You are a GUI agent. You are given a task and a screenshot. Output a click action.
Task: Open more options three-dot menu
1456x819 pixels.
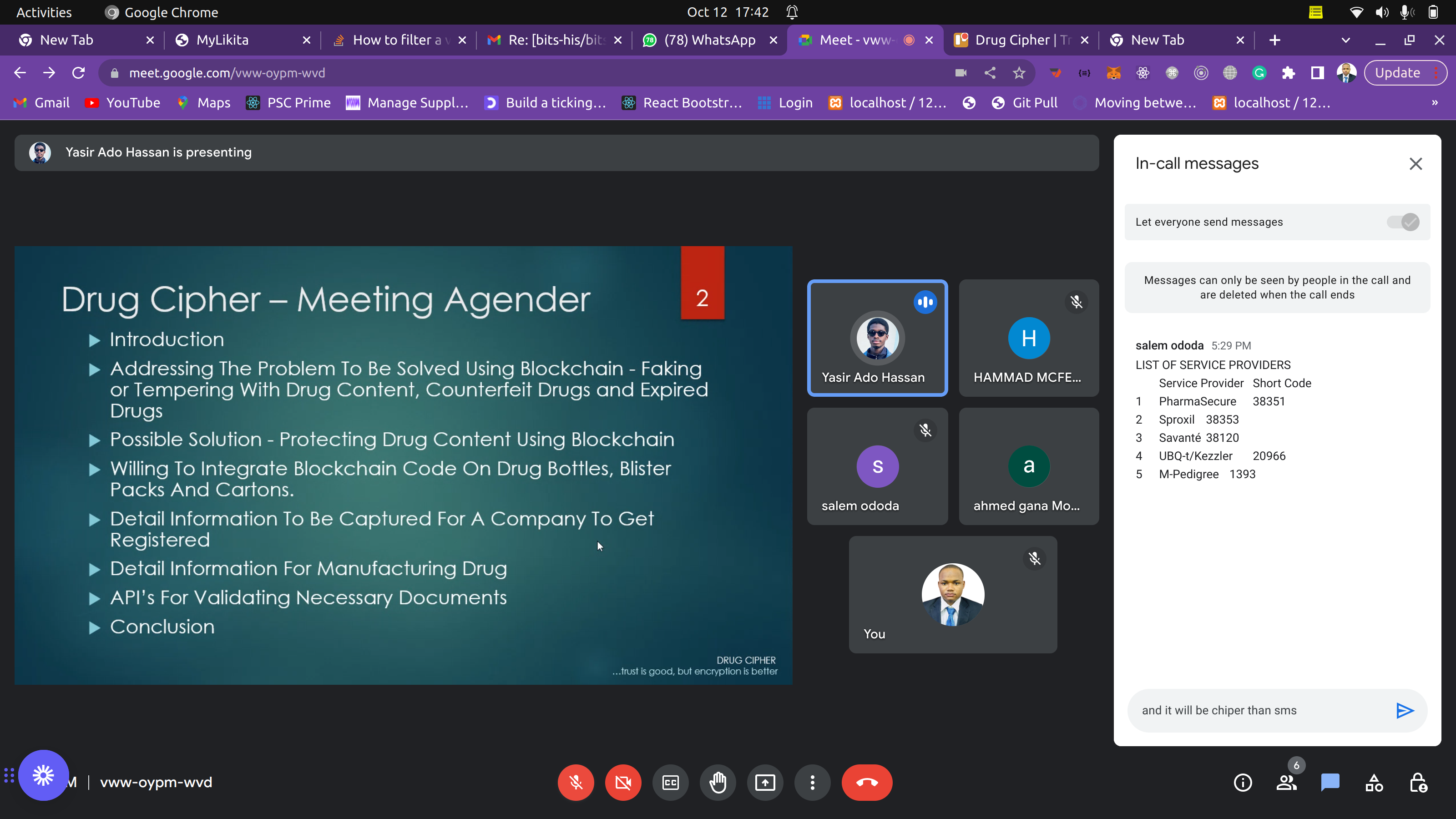click(x=812, y=783)
